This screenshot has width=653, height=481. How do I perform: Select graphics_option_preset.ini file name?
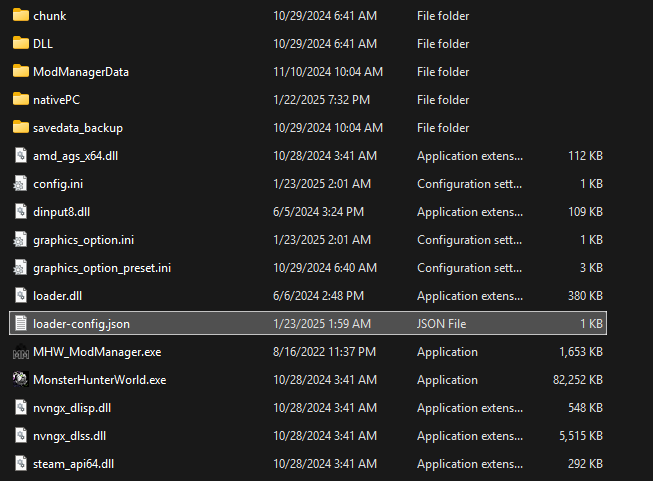102,268
